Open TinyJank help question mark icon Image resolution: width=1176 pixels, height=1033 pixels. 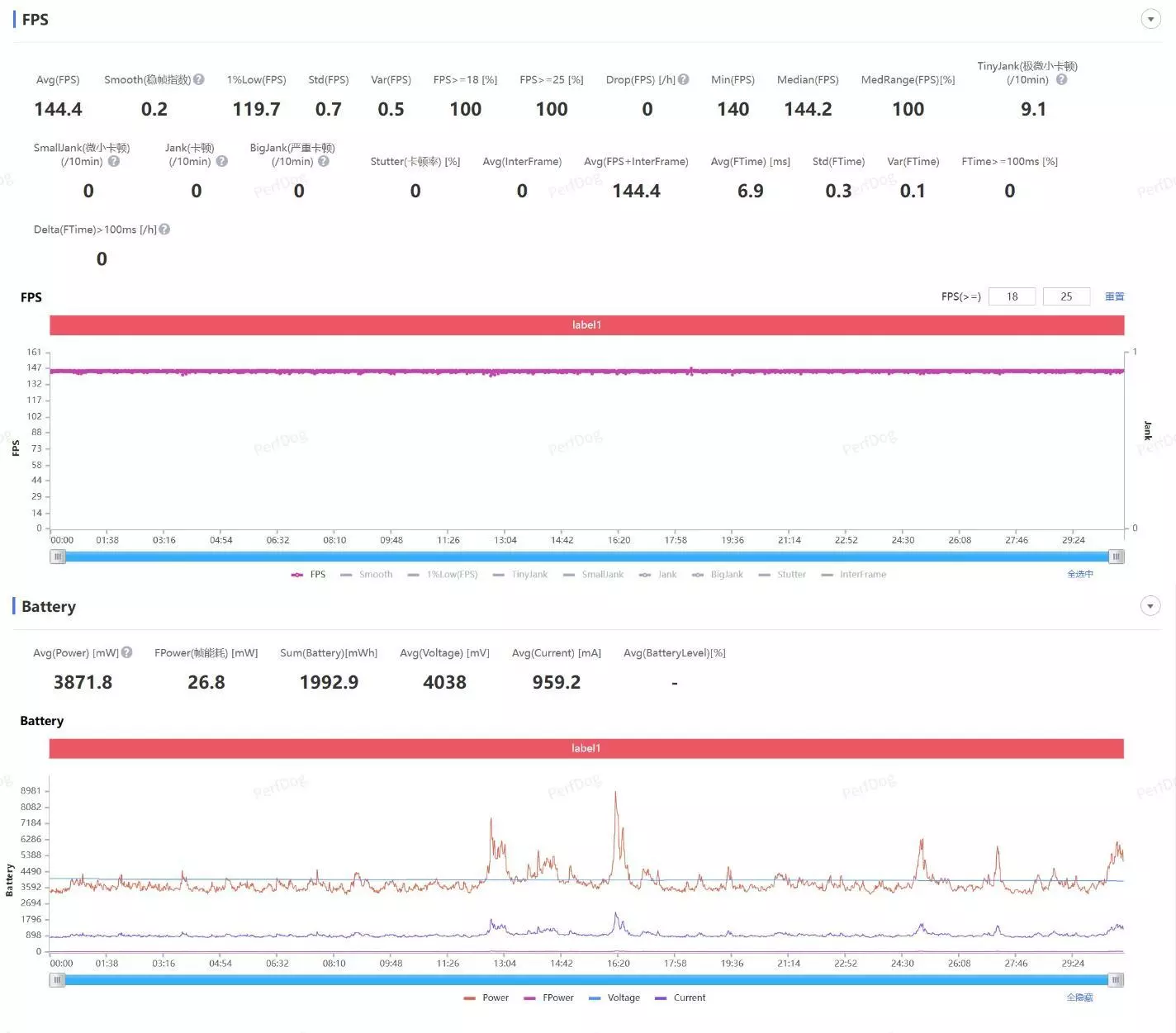point(1061,79)
